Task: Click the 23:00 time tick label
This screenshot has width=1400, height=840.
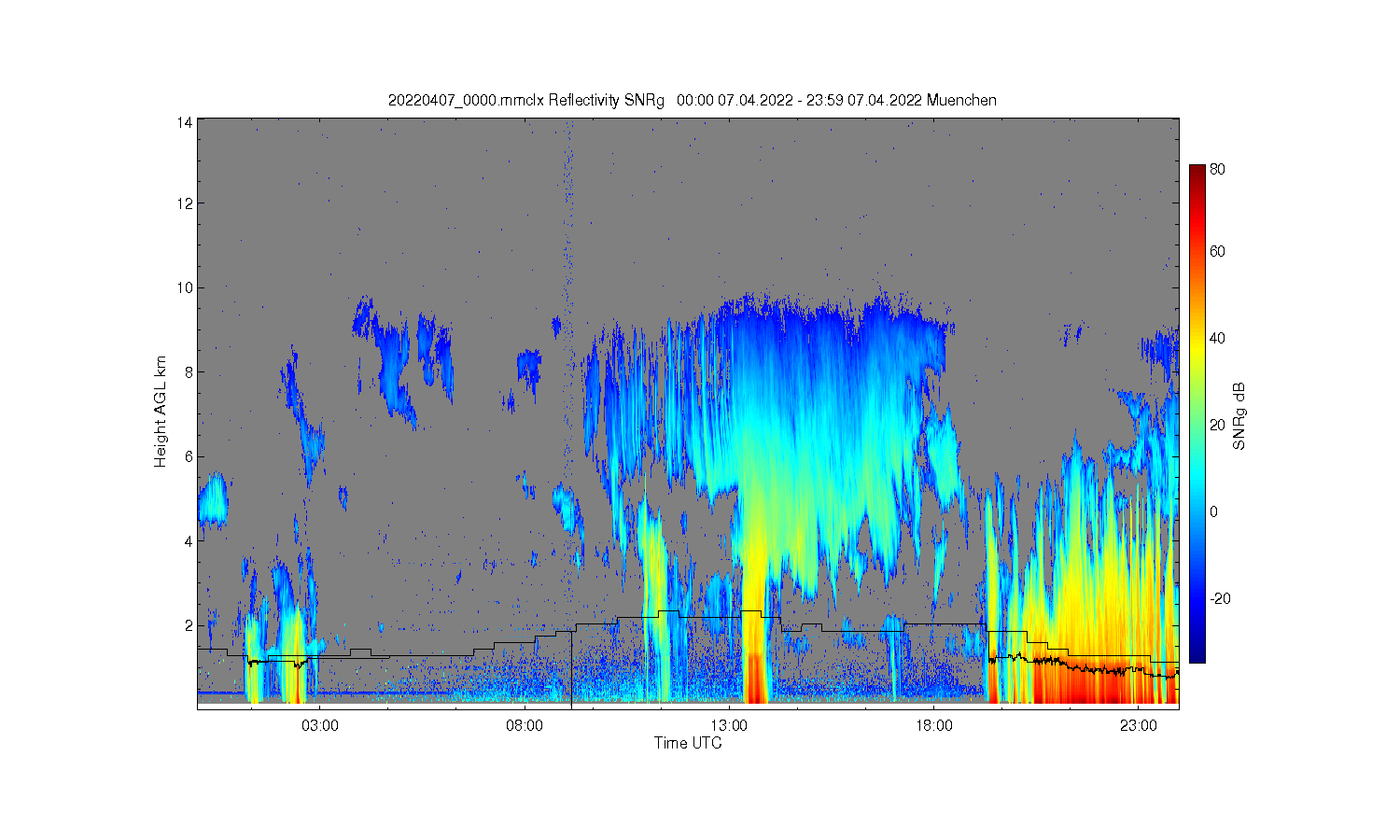Action: click(1138, 725)
